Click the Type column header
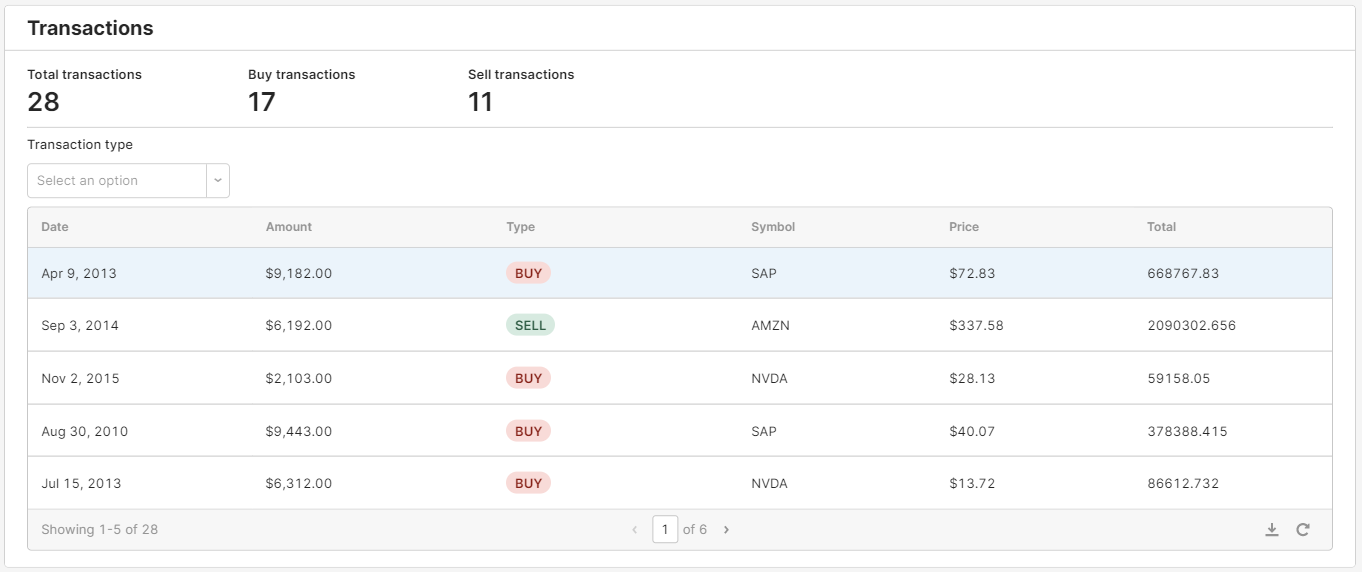 point(521,227)
